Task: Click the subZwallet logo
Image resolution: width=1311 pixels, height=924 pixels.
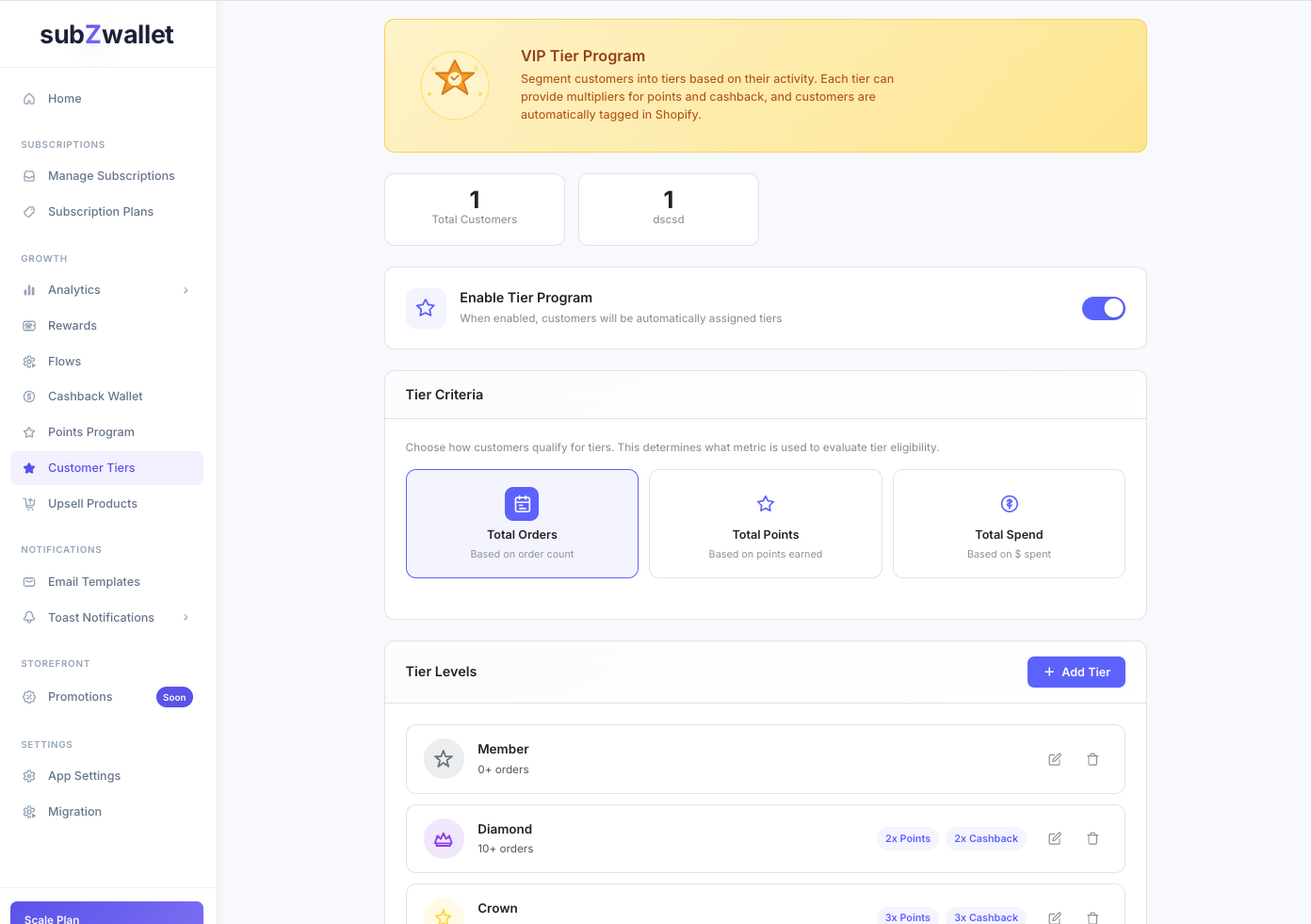Action: coord(106,35)
